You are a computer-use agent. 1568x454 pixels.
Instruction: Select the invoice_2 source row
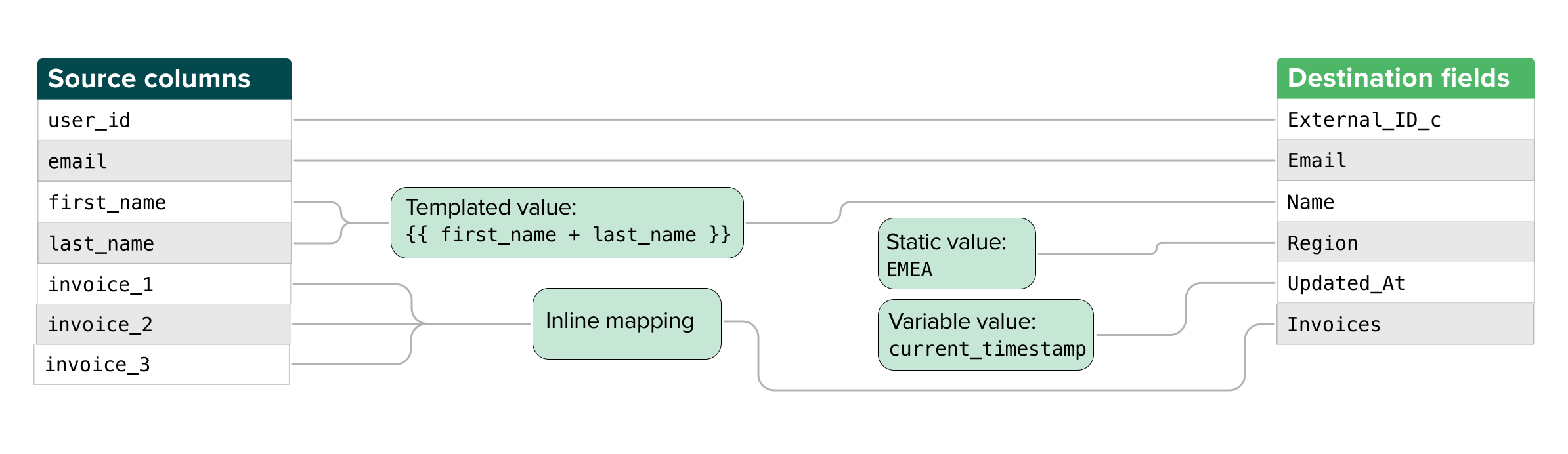click(163, 324)
